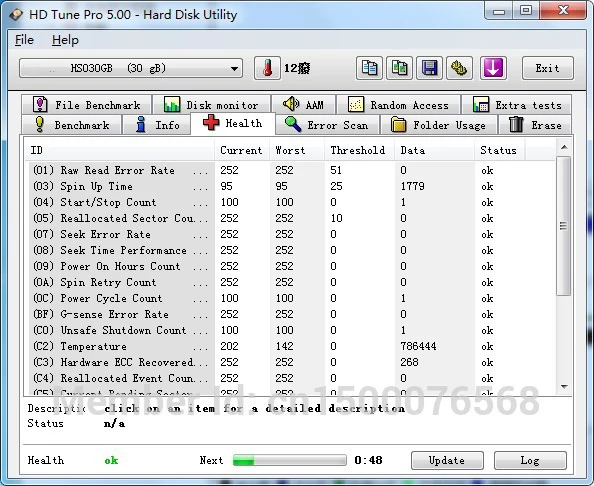Open the HS030GB drive selection dropdown

(131, 68)
